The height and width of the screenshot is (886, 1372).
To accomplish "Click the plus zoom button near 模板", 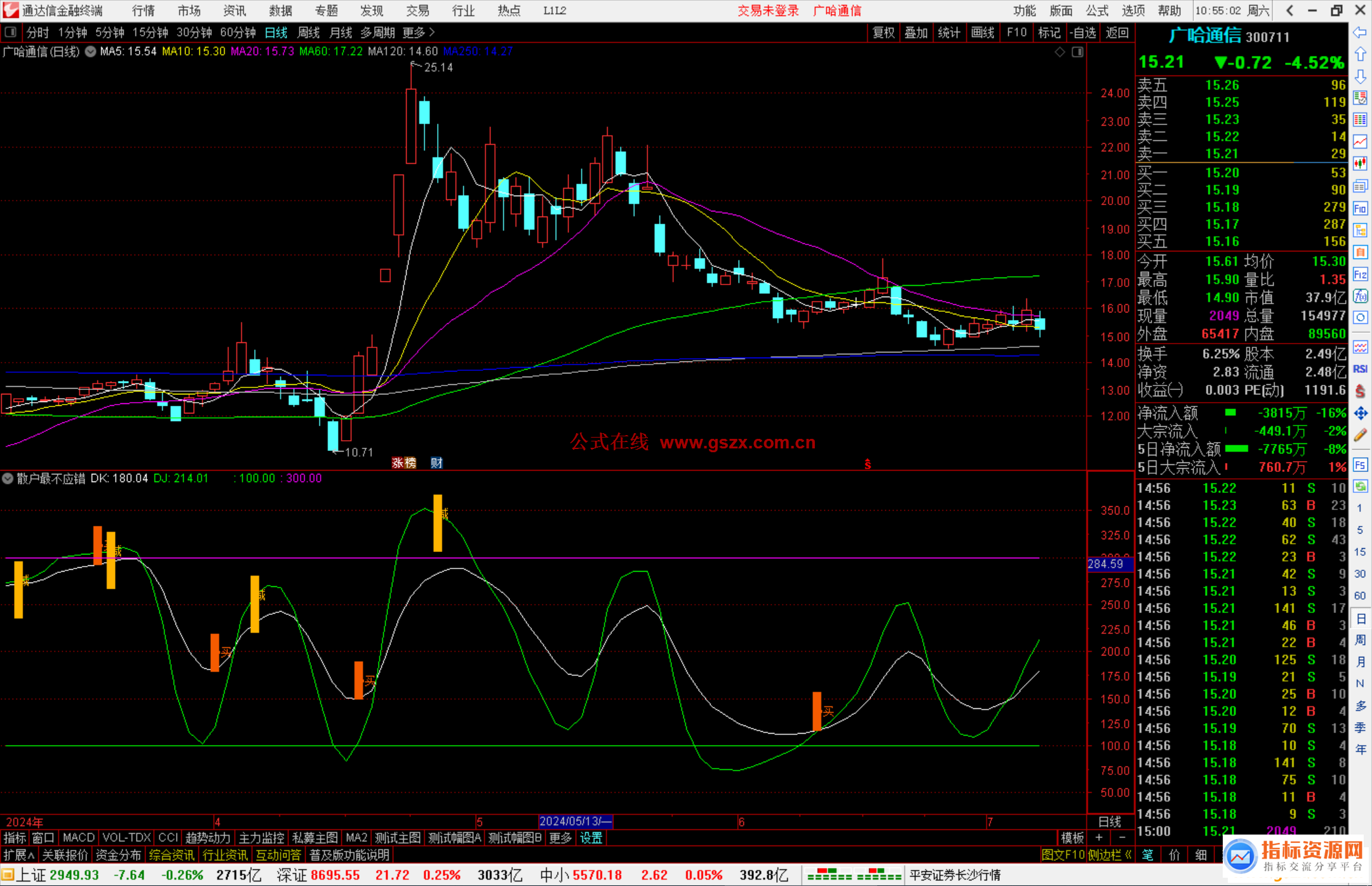I will (1099, 838).
